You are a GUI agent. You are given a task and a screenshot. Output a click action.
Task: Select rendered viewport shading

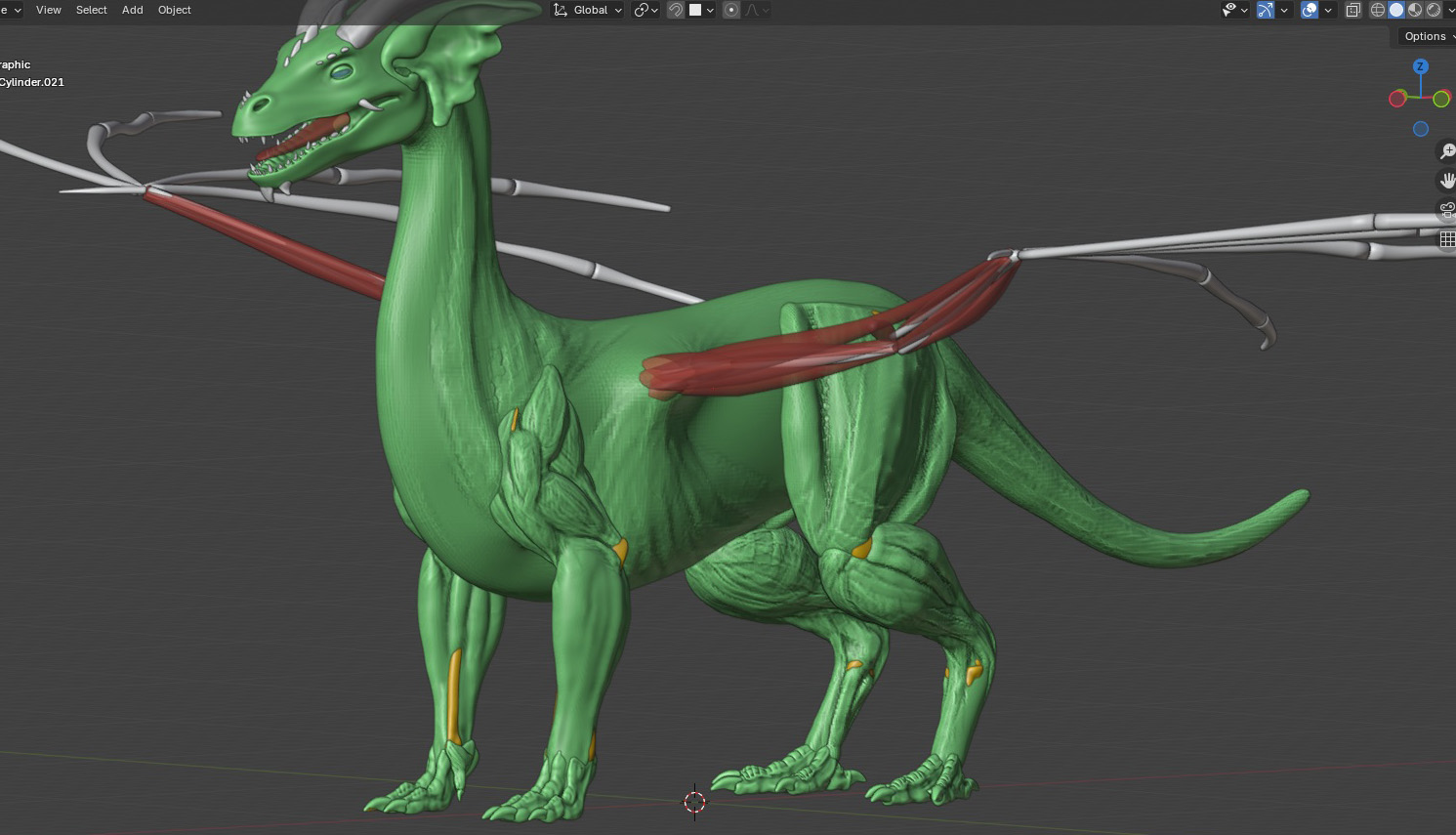[1434, 10]
